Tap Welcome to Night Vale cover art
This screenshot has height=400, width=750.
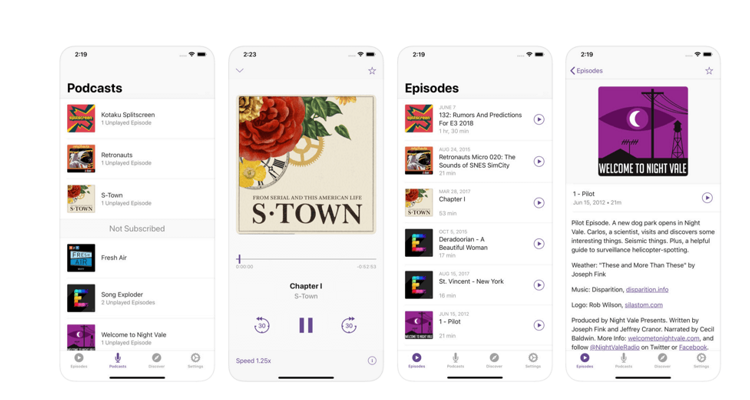click(x=643, y=131)
